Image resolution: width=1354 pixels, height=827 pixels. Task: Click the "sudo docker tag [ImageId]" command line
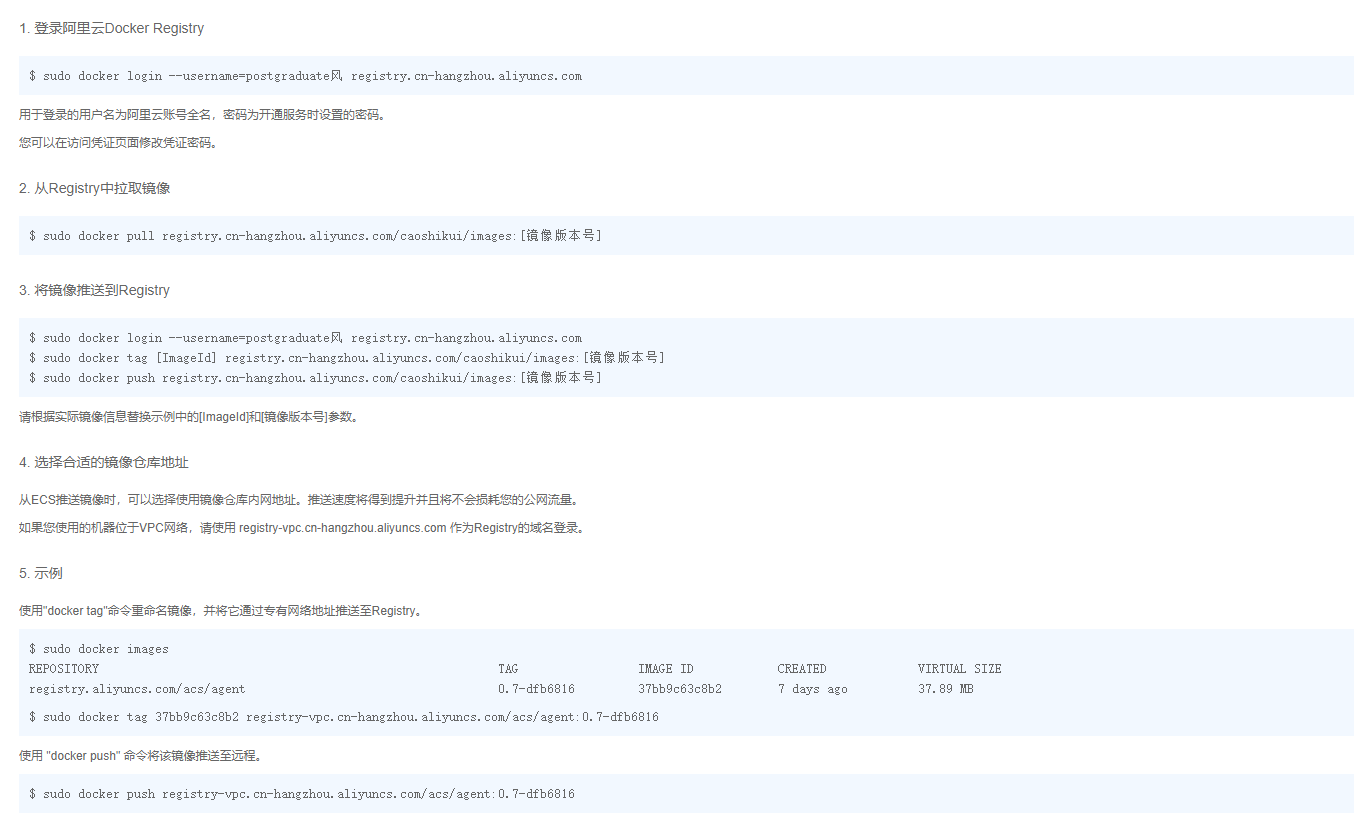pos(346,358)
